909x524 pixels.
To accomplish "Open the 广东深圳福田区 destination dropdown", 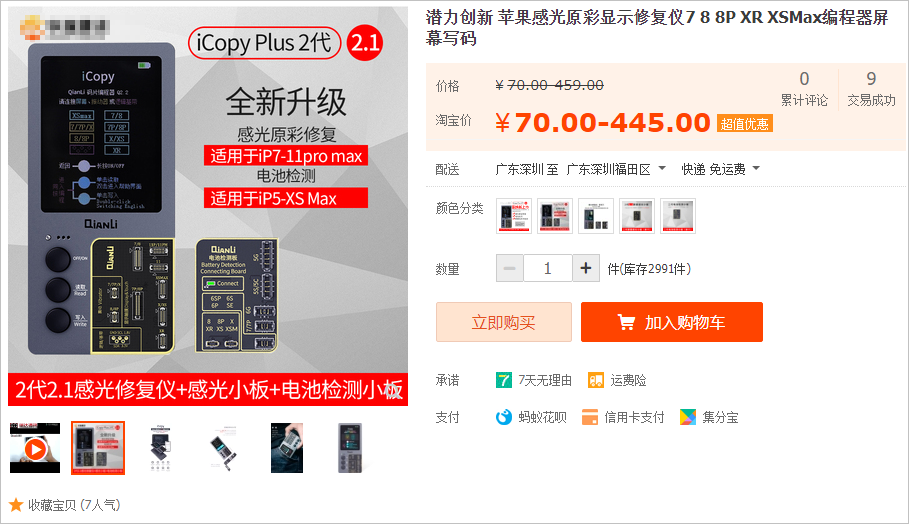I will click(x=616, y=169).
